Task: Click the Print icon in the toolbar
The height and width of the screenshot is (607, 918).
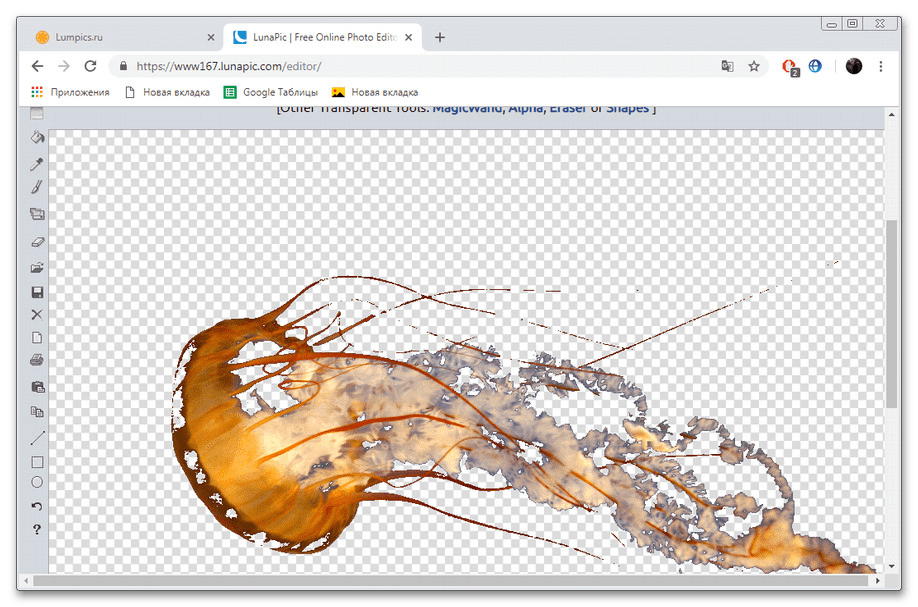Action: click(37, 360)
